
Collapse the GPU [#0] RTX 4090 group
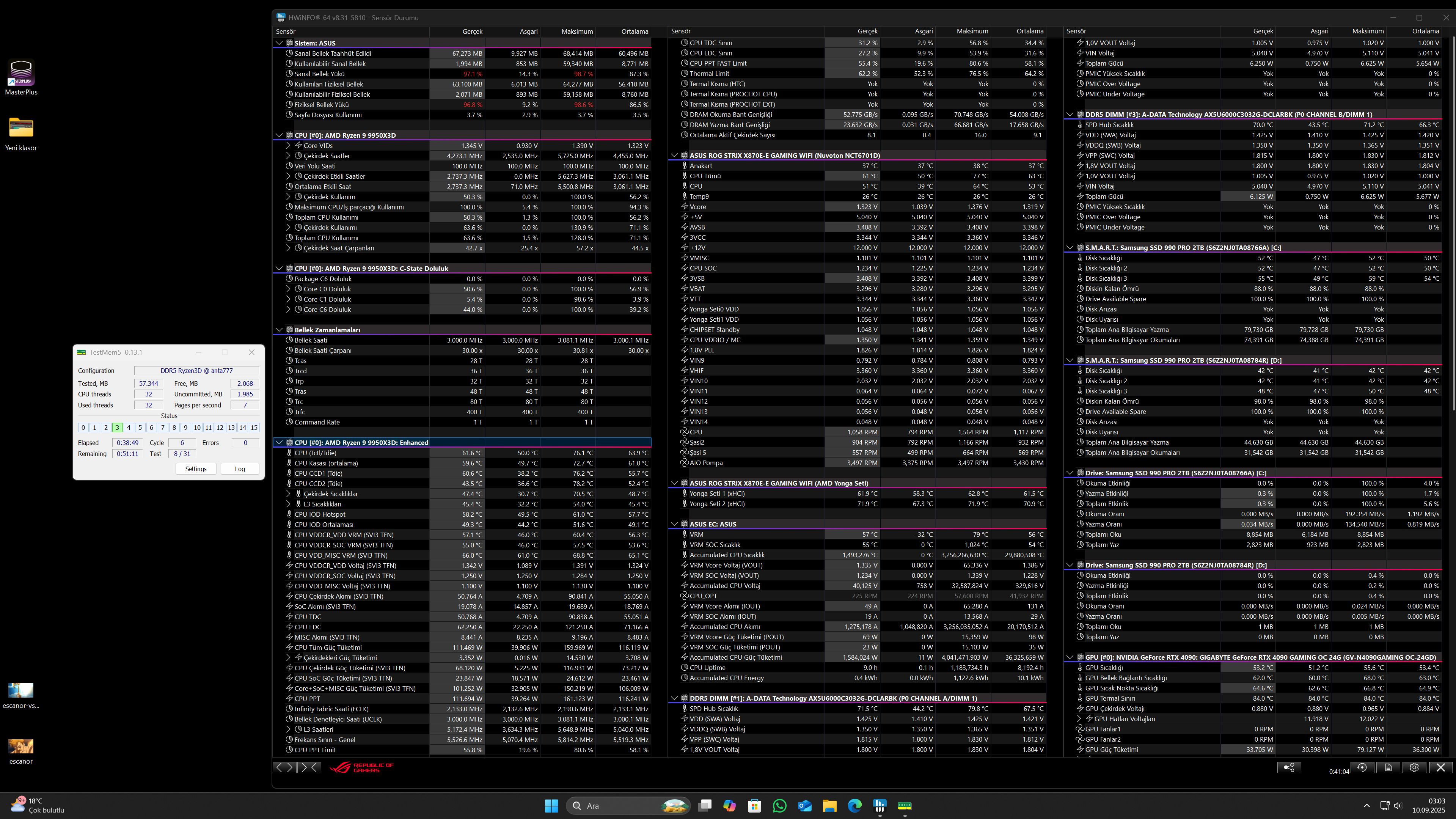(1070, 657)
